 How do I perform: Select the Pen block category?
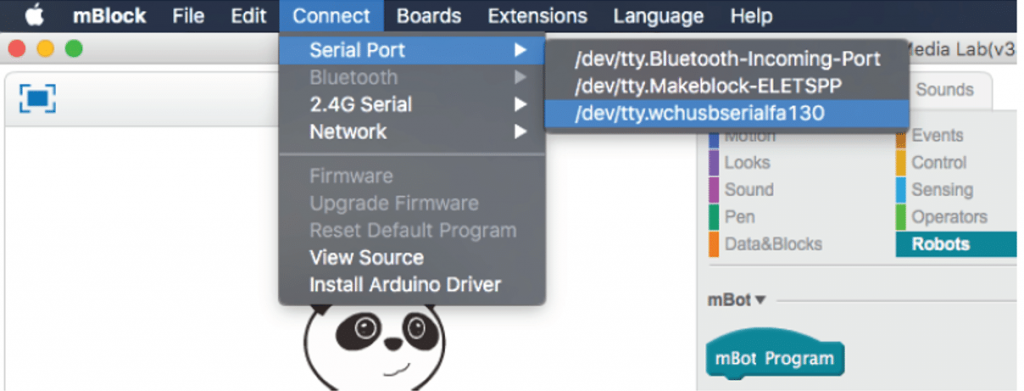739,217
